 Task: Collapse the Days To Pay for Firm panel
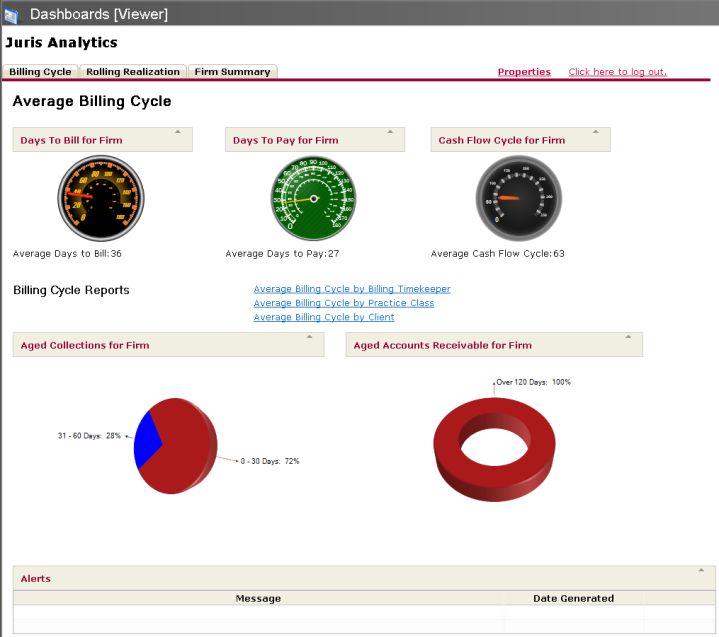(390, 132)
